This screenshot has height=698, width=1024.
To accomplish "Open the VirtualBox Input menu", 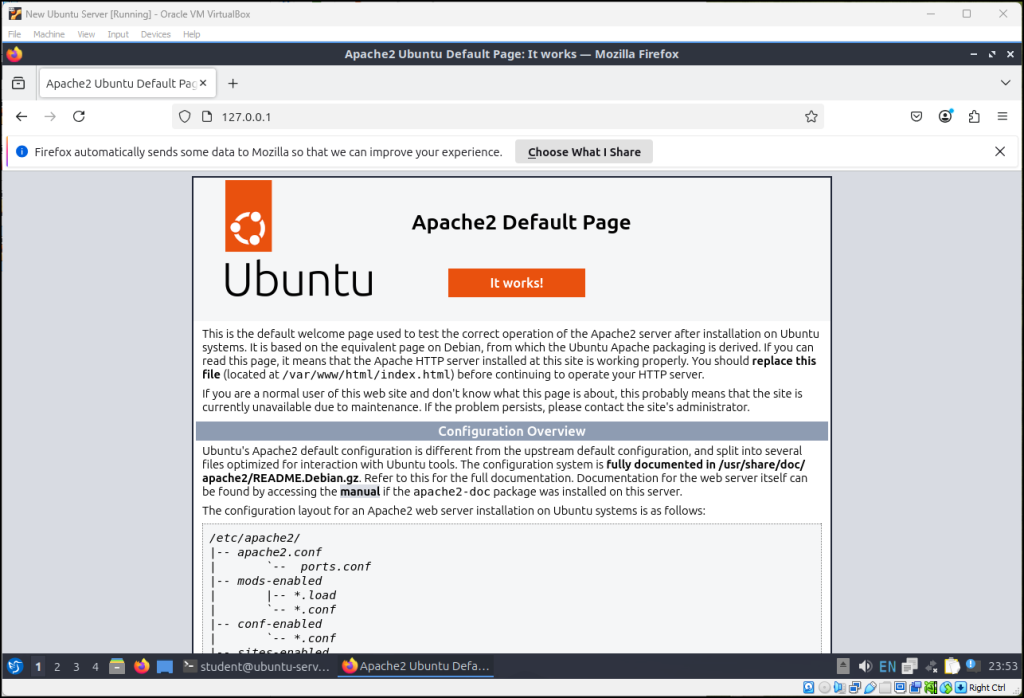I will 118,34.
